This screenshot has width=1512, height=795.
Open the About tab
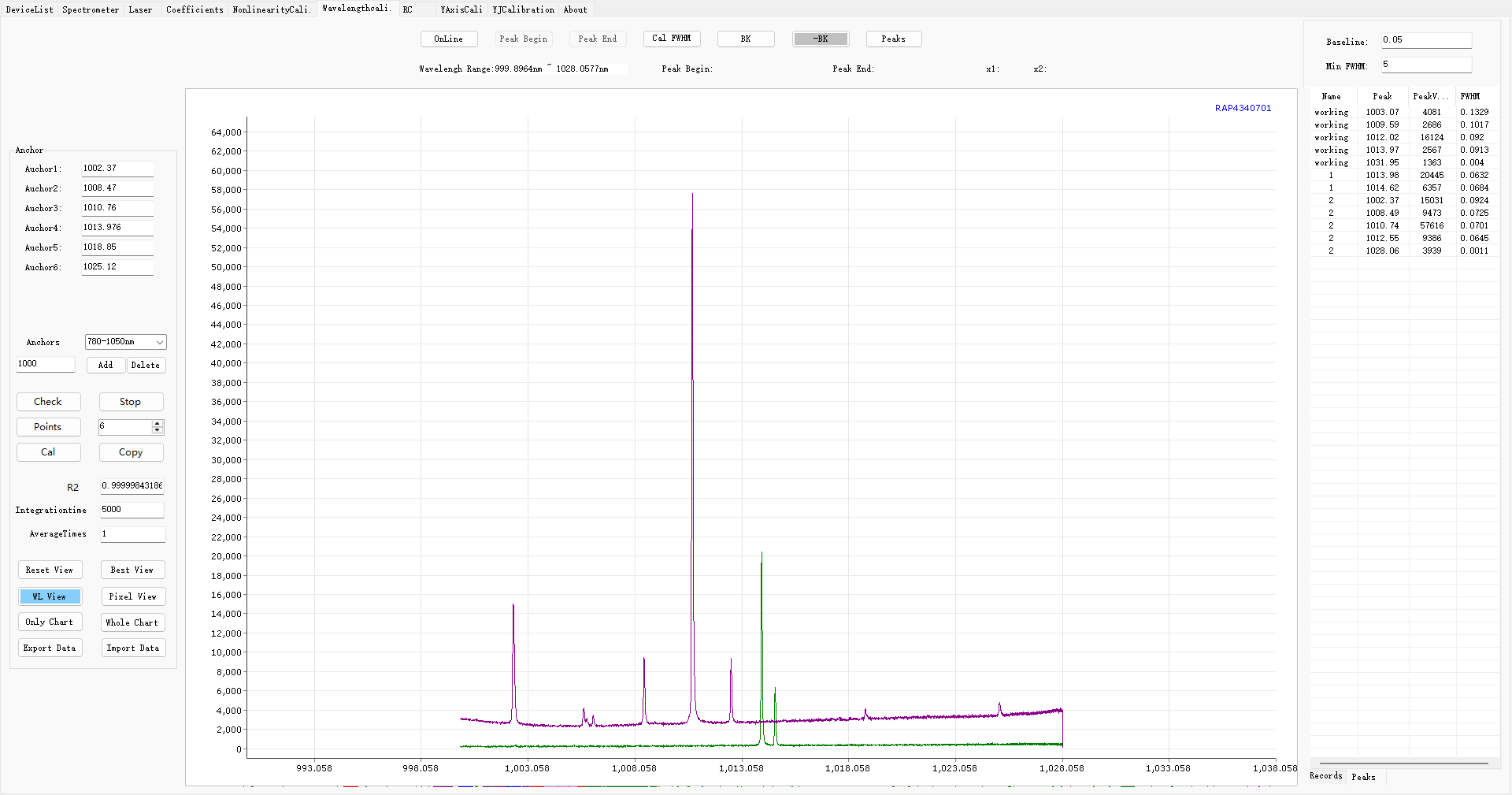point(576,9)
